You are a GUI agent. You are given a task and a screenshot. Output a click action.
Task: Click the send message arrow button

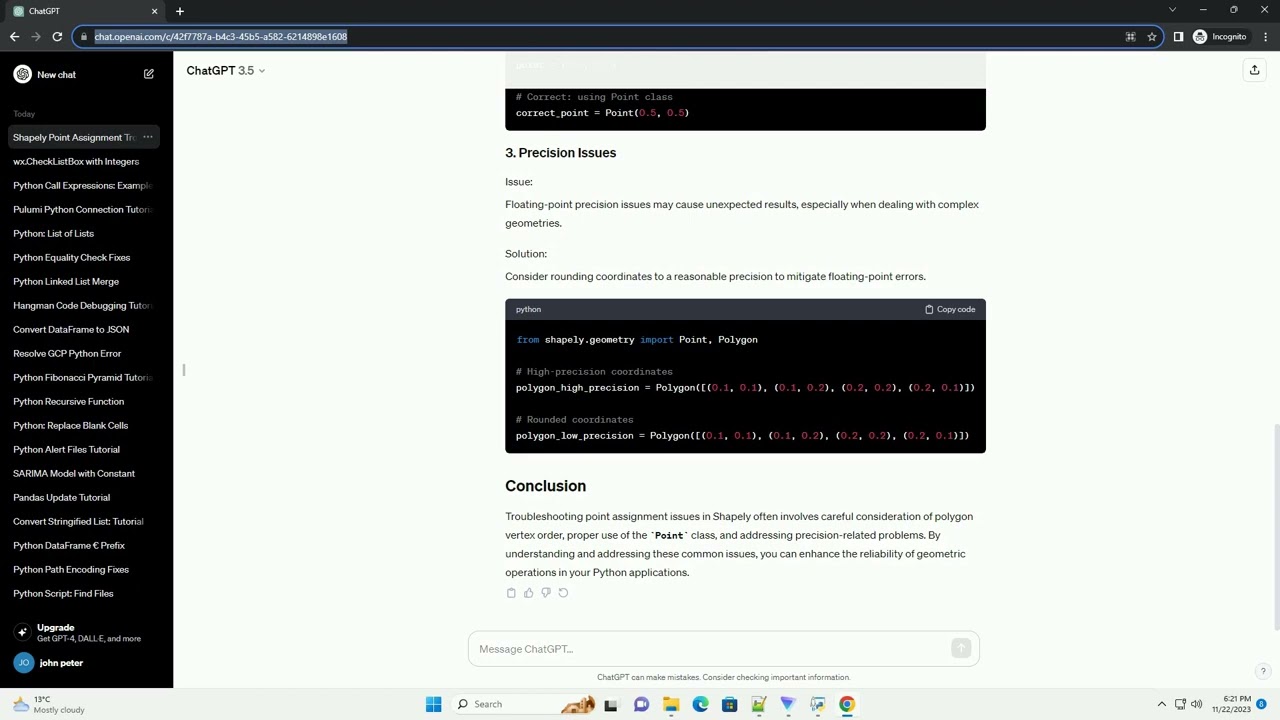pyautogui.click(x=961, y=649)
